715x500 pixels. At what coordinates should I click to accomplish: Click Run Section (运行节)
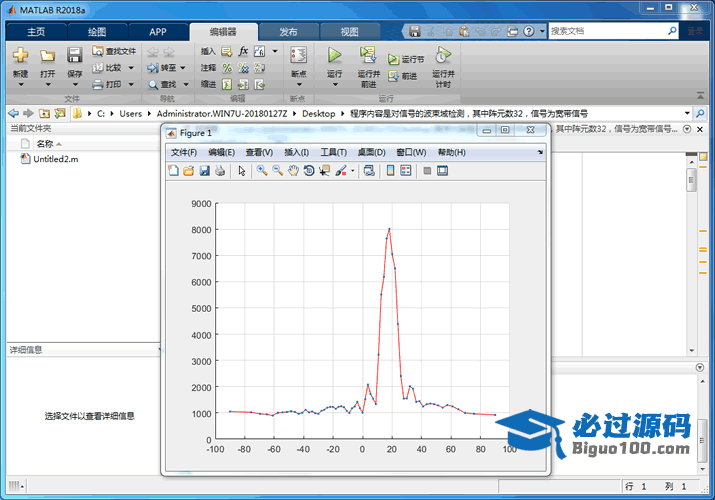(406, 59)
